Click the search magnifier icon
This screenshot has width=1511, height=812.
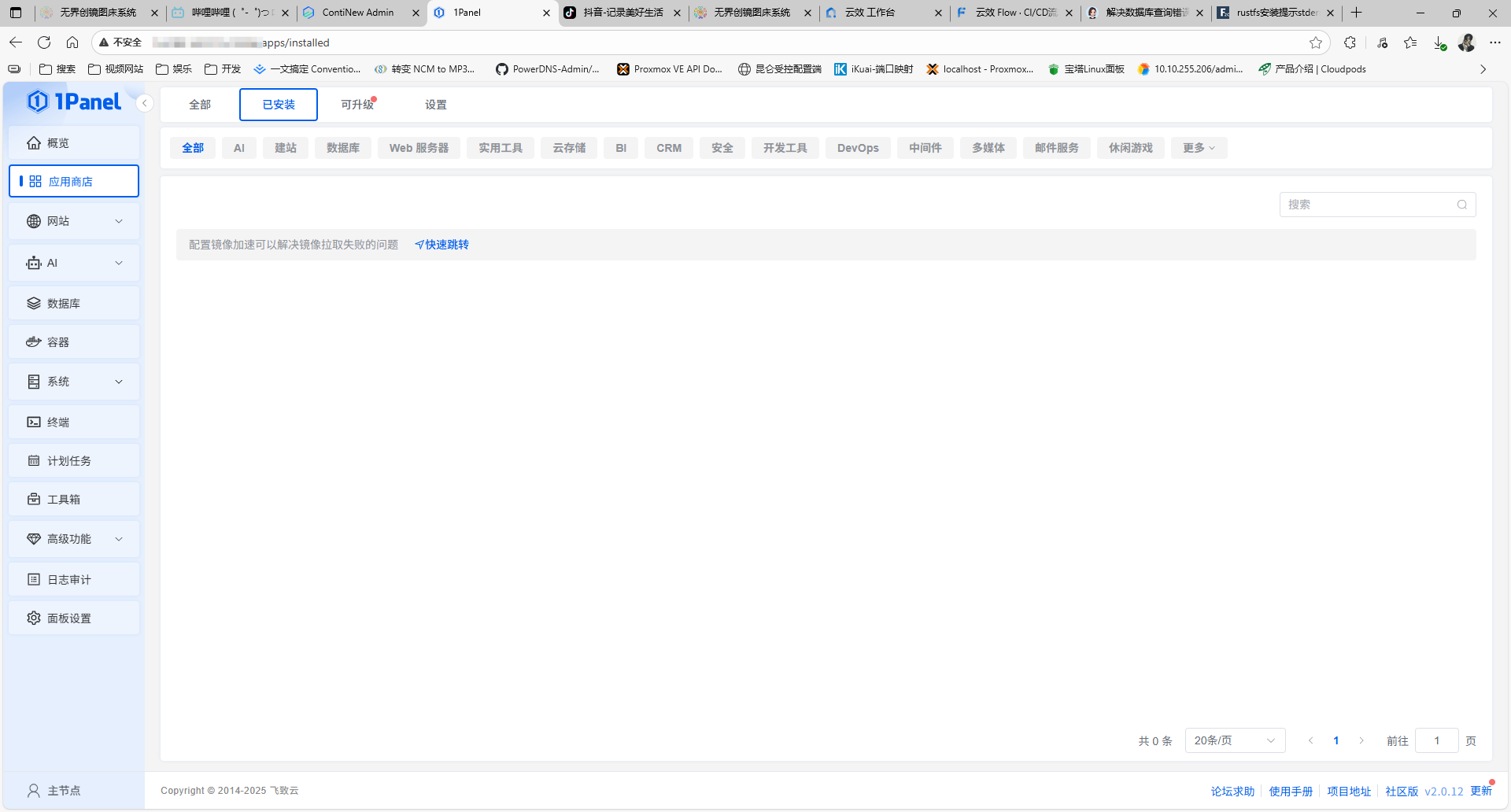click(1461, 205)
